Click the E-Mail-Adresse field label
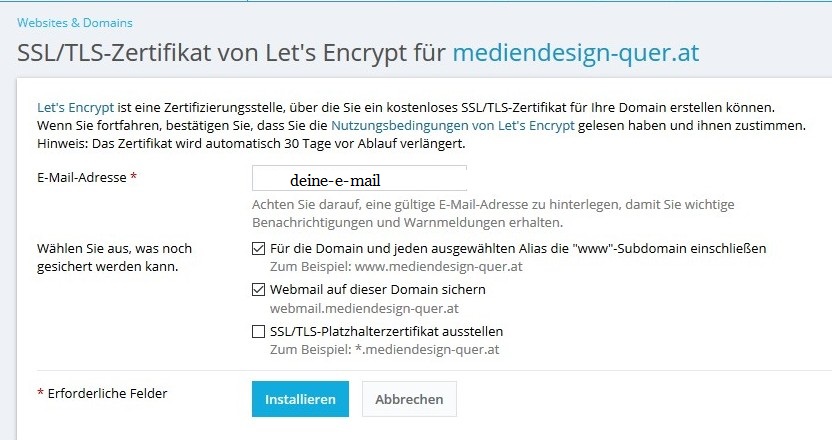The image size is (832, 440). [x=86, y=177]
